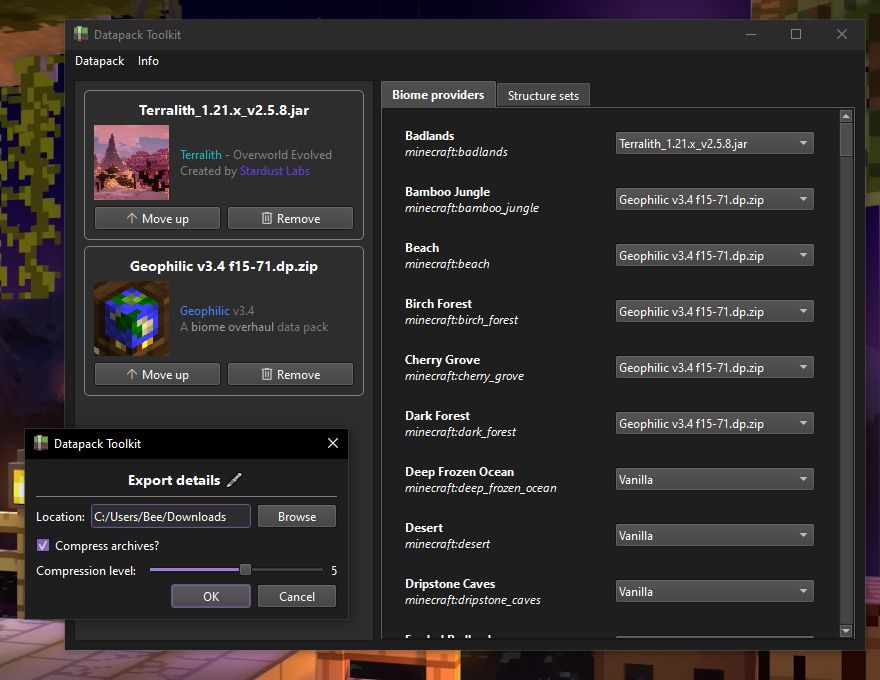Open the Cherry Grove provider dropdown
Screen dimensions: 880x680
[714, 367]
